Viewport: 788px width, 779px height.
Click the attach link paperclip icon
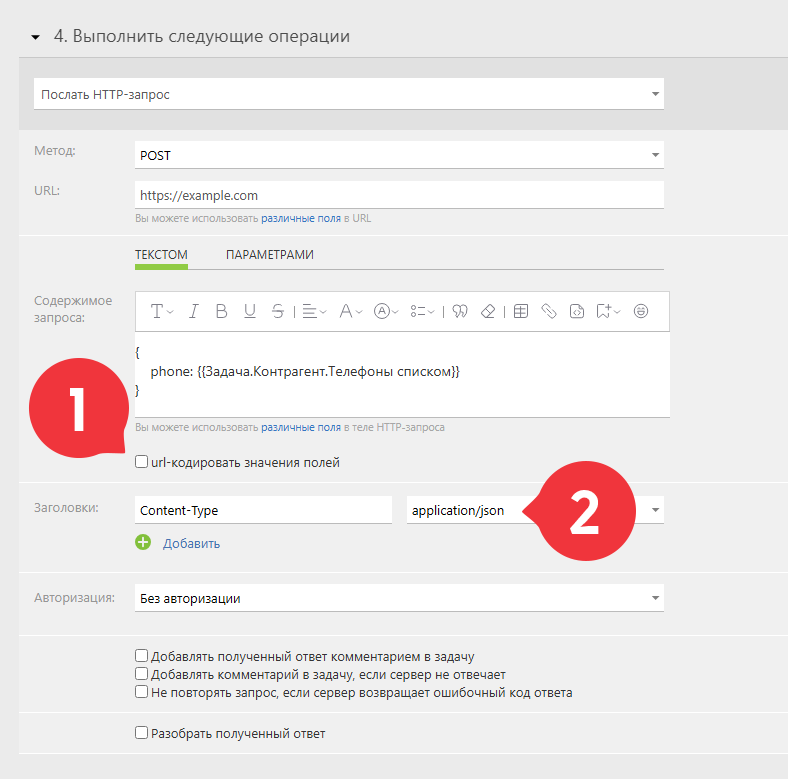pos(549,311)
